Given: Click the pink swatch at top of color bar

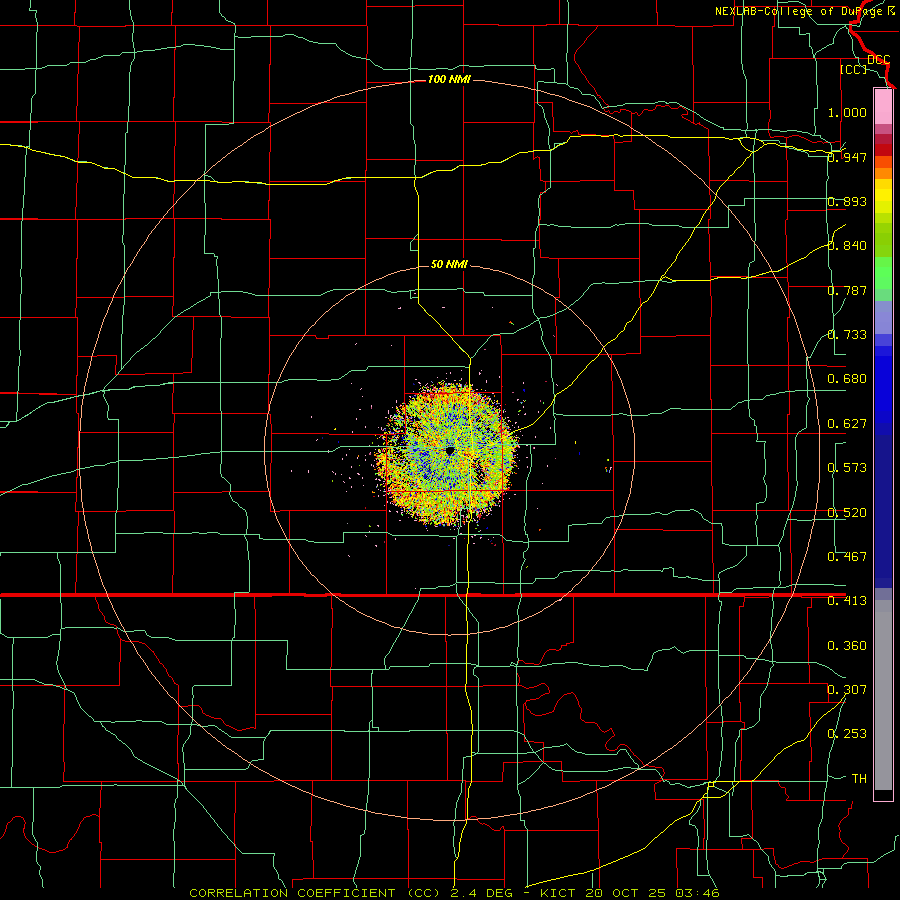Looking at the screenshot, I should coord(883,106).
